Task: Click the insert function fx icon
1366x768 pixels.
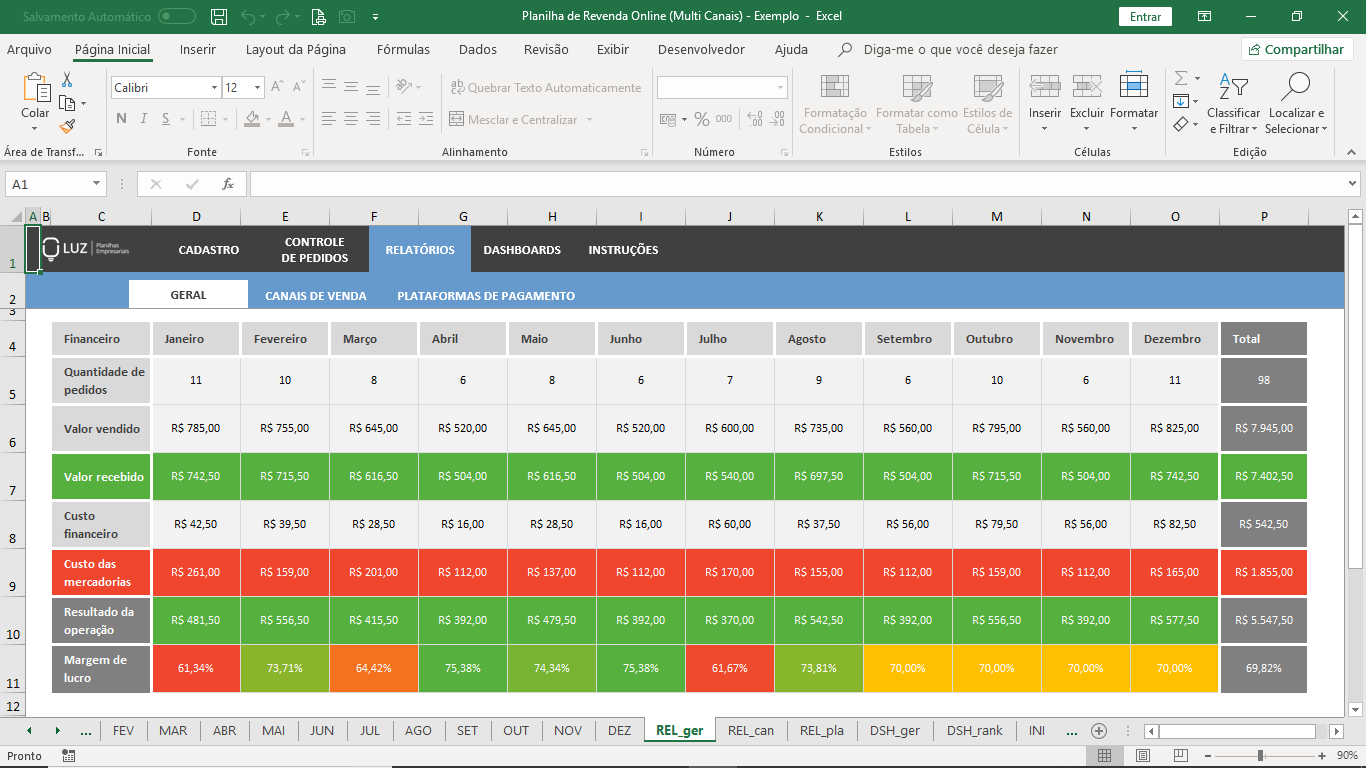Action: pyautogui.click(x=228, y=184)
